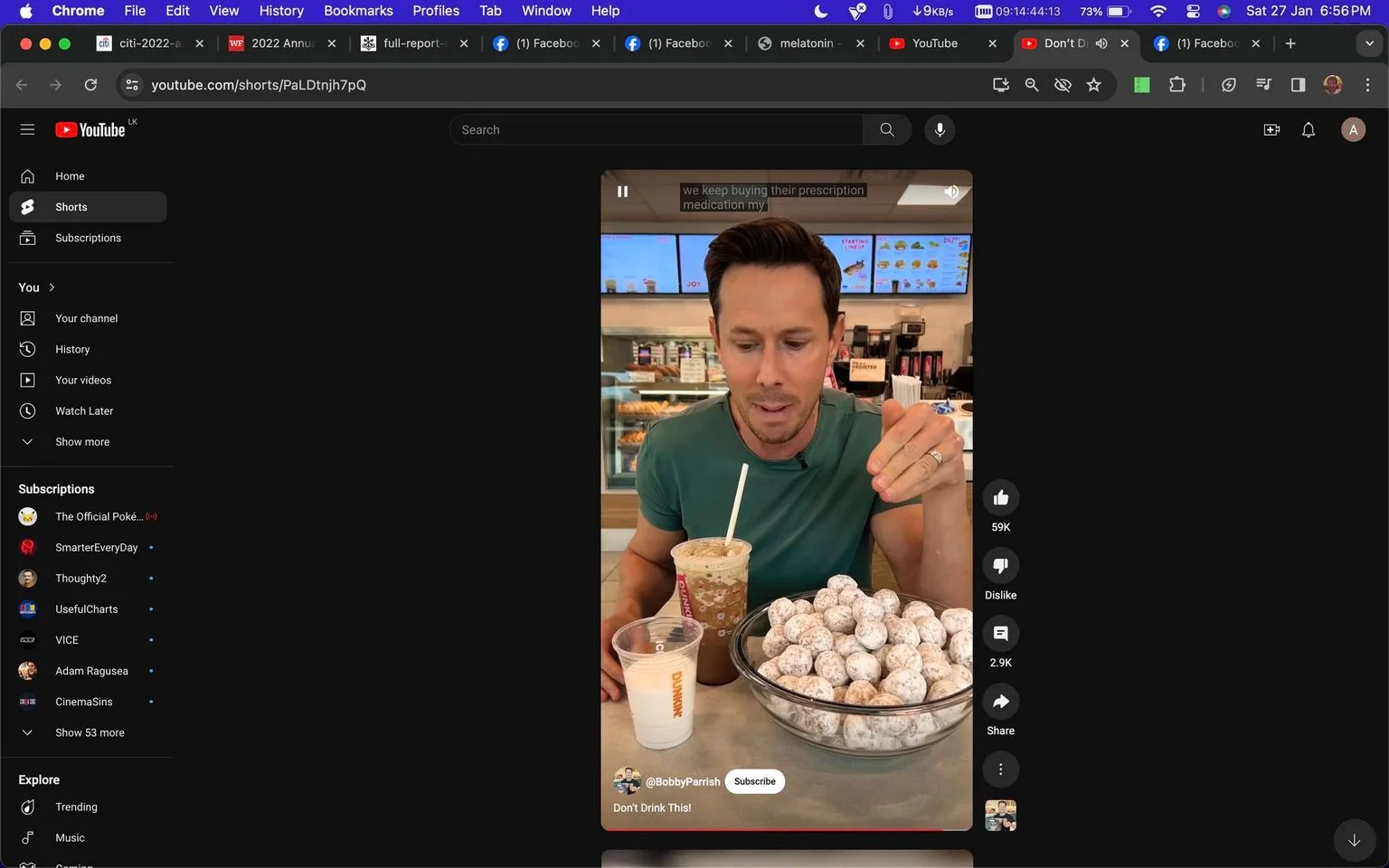Like the Short with thumbs up icon
Viewport: 1389px width, 868px height.
point(1000,498)
